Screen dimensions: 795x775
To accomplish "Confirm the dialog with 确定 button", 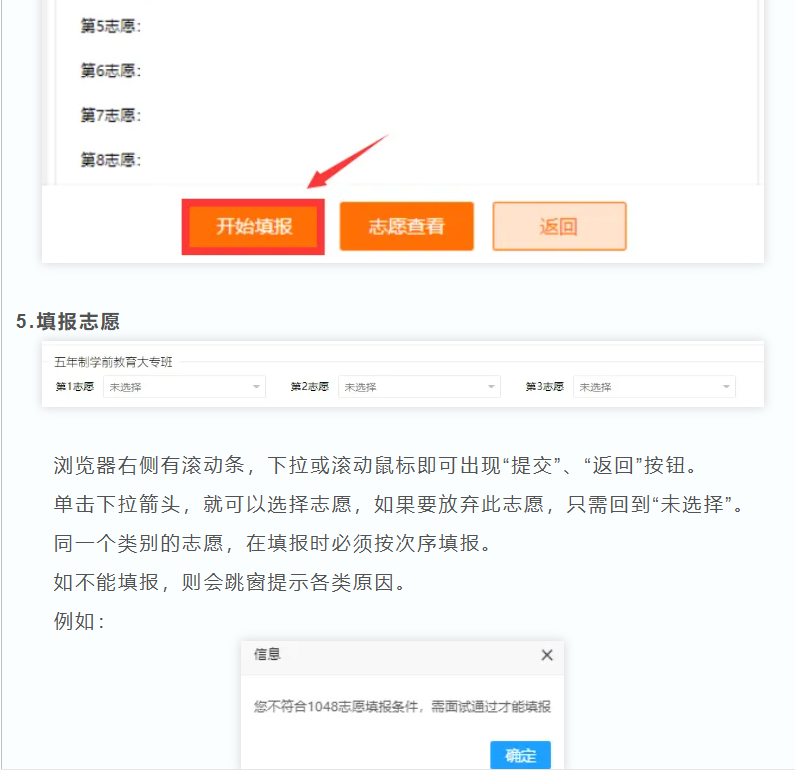I will pyautogui.click(x=520, y=755).
